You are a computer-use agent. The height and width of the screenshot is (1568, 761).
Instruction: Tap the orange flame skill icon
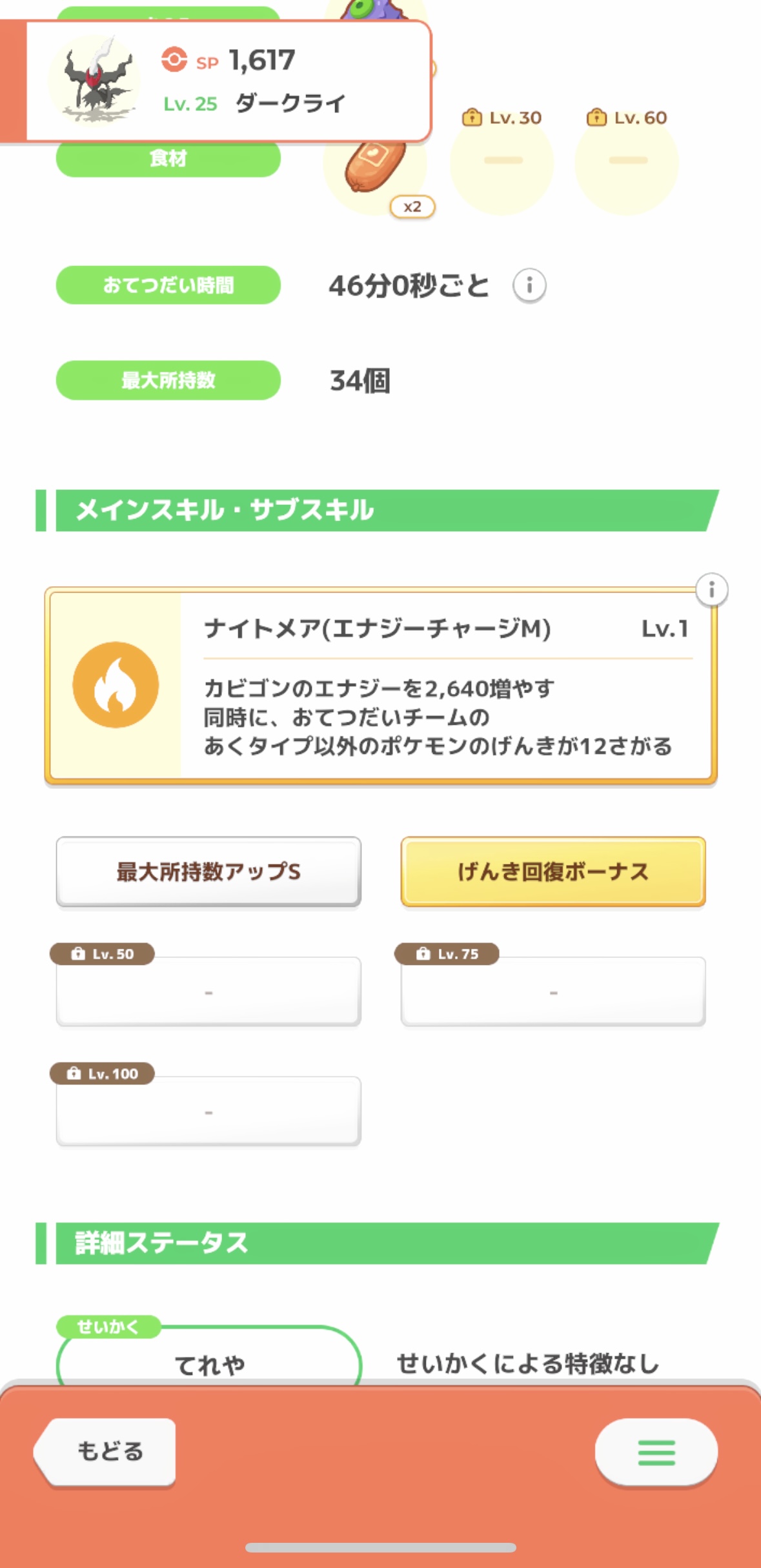(116, 685)
